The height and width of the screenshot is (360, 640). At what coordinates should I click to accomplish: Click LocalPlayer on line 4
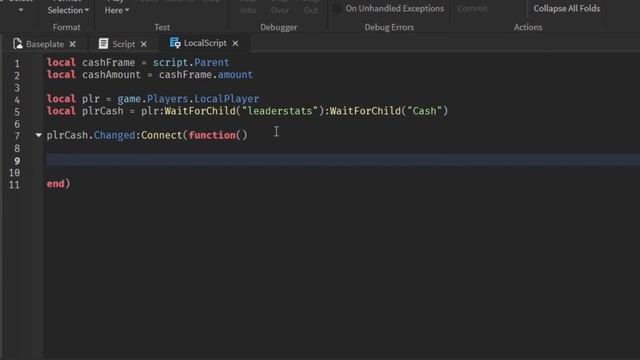pyautogui.click(x=227, y=99)
